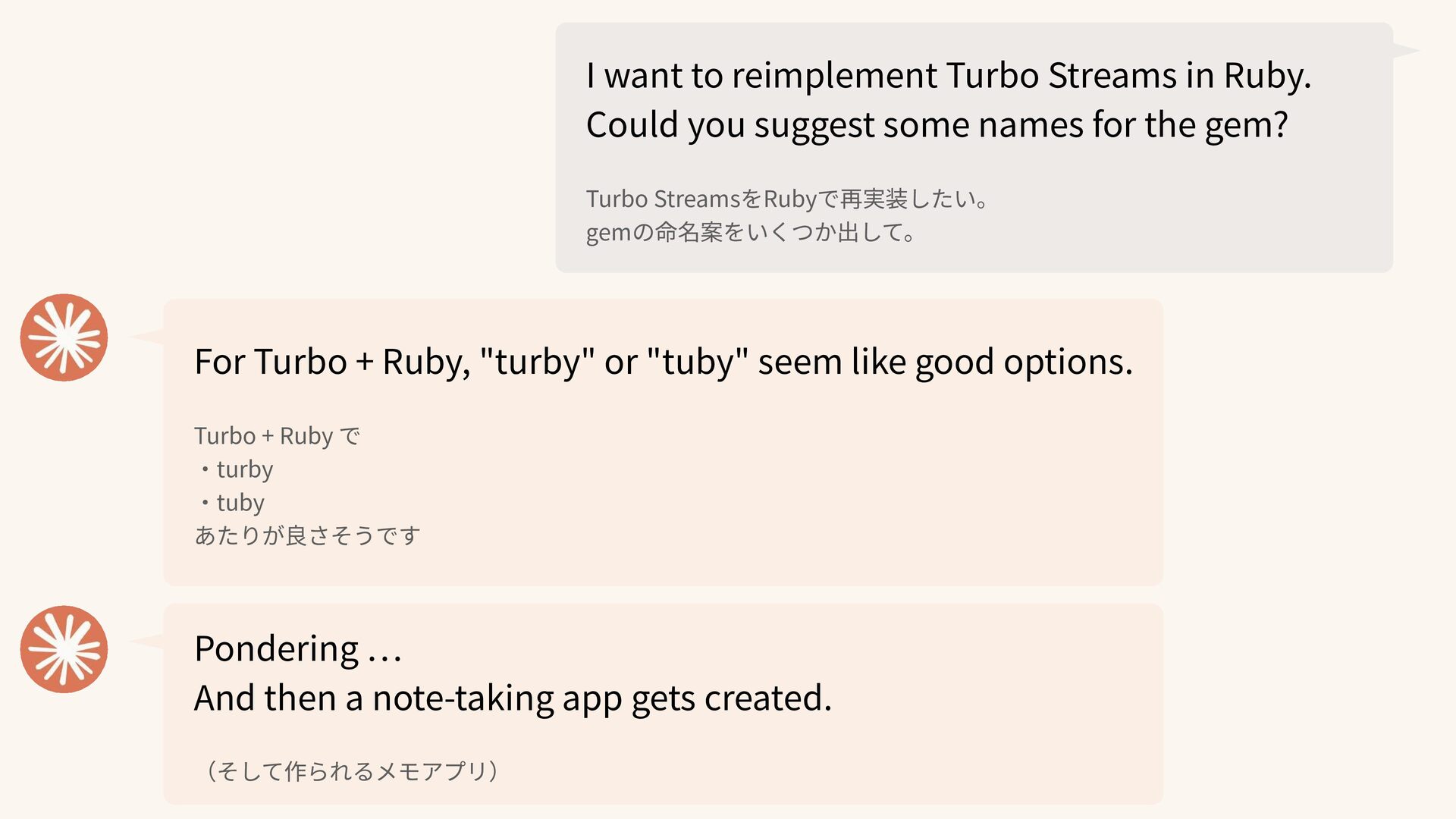Click "Could you suggest some names for the gem?"
The height and width of the screenshot is (819, 1456).
(x=937, y=125)
